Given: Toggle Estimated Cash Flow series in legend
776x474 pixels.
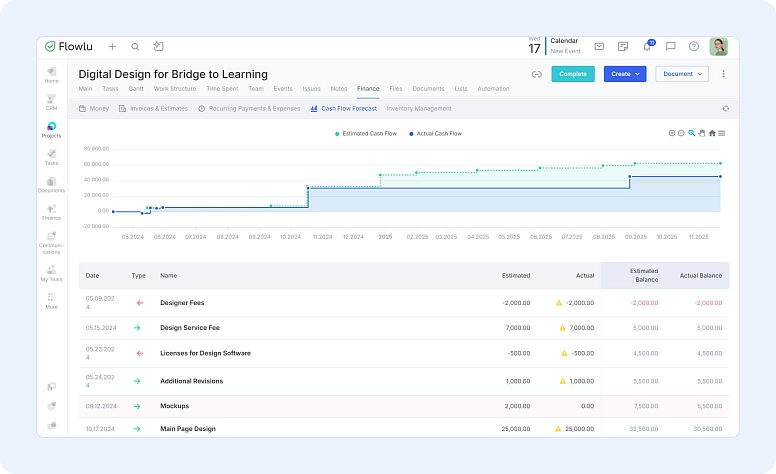Looking at the screenshot, I should [366, 133].
